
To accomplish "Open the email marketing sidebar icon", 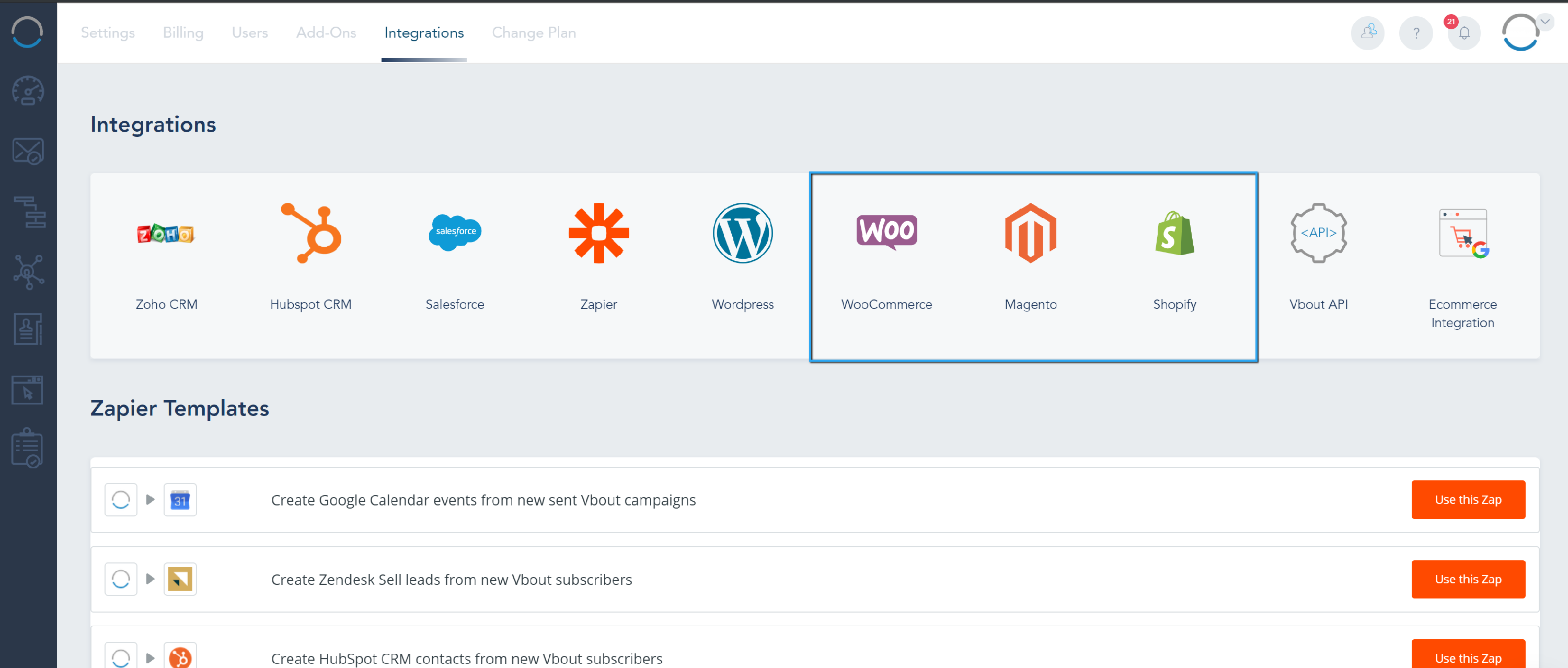I will coord(28,151).
